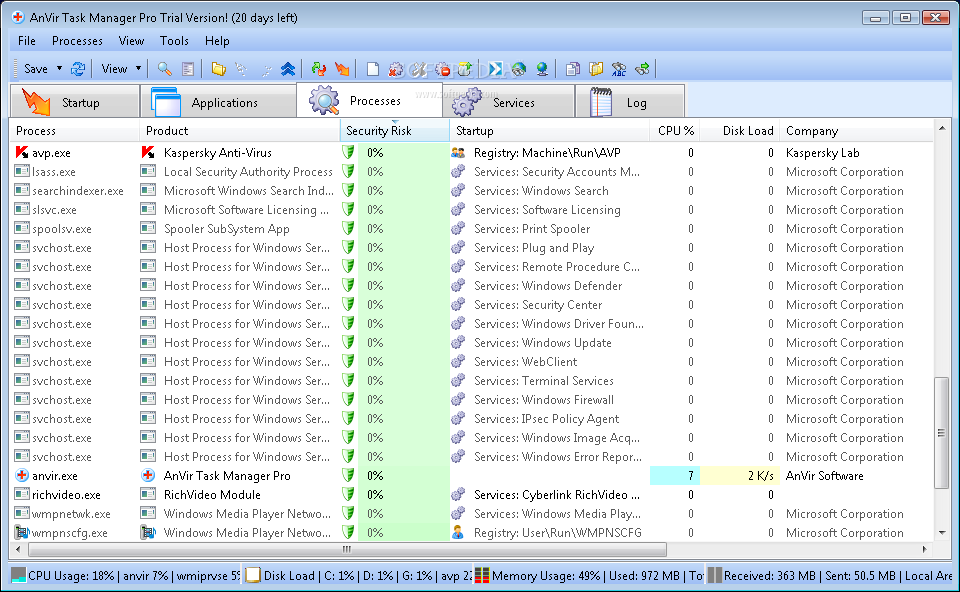The height and width of the screenshot is (592, 960).
Task: Click the gear with red stop sign icon
Action: click(x=442, y=69)
